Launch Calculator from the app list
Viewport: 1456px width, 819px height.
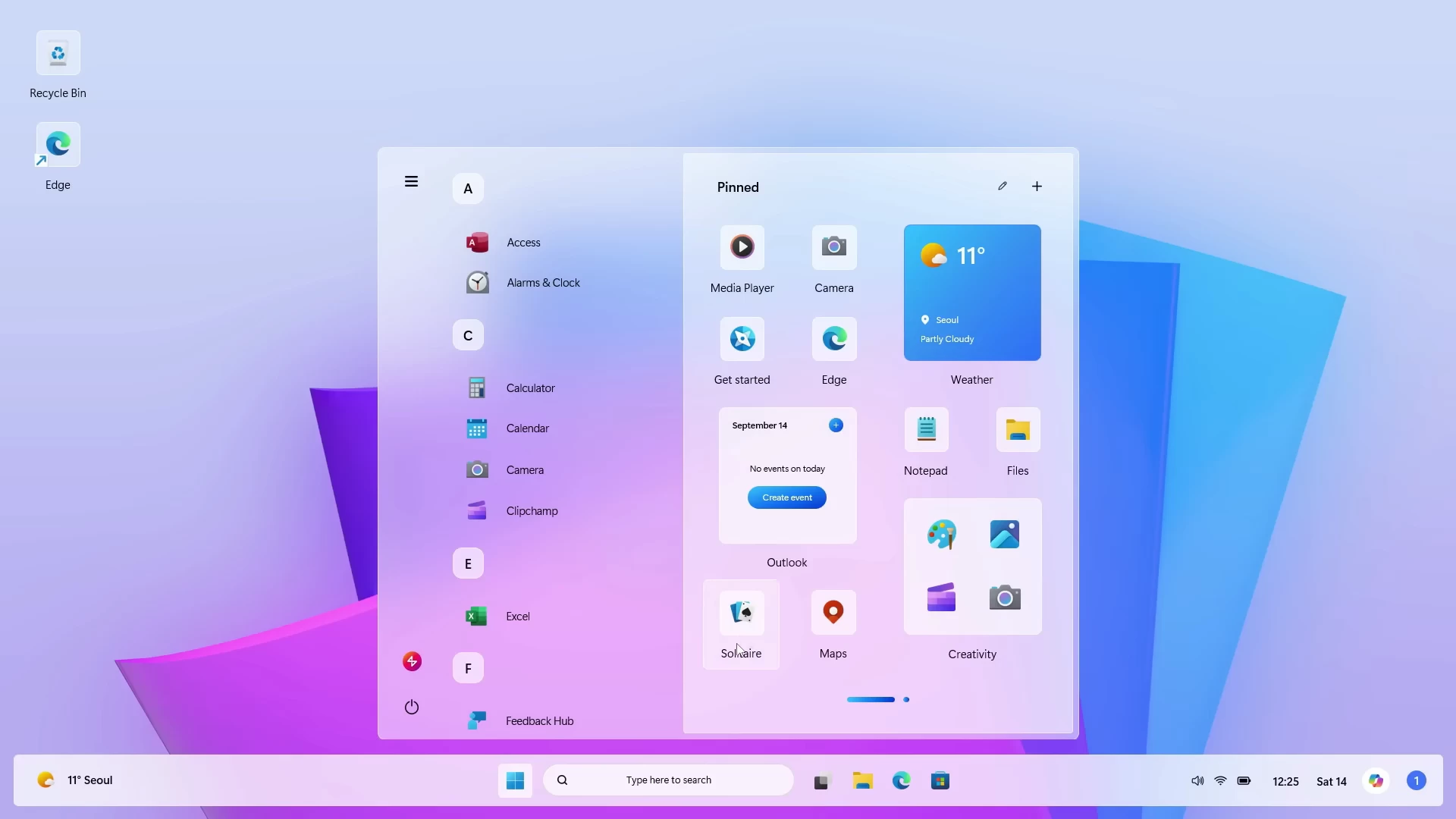pyautogui.click(x=532, y=387)
